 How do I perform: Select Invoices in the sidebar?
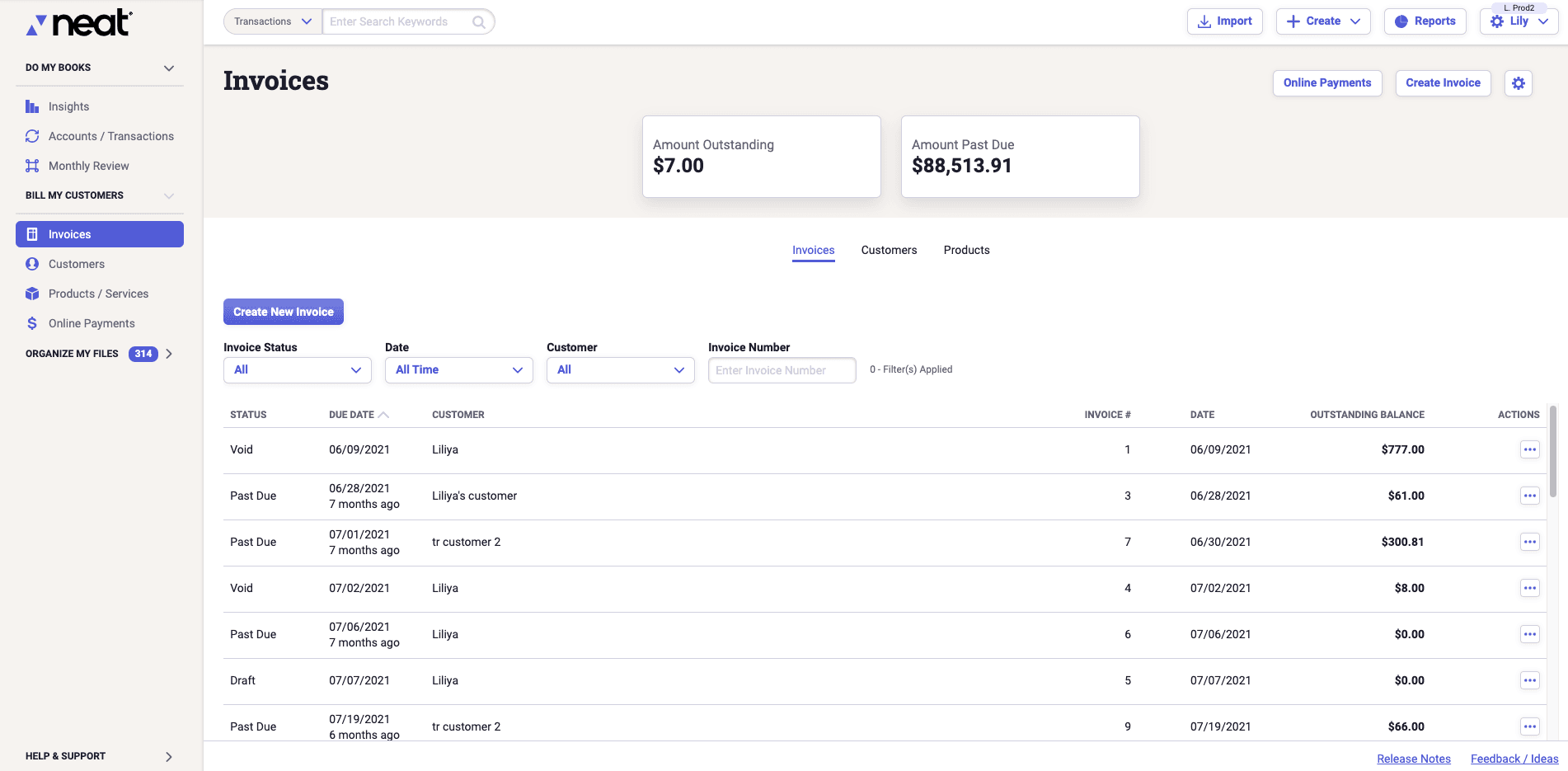point(100,234)
